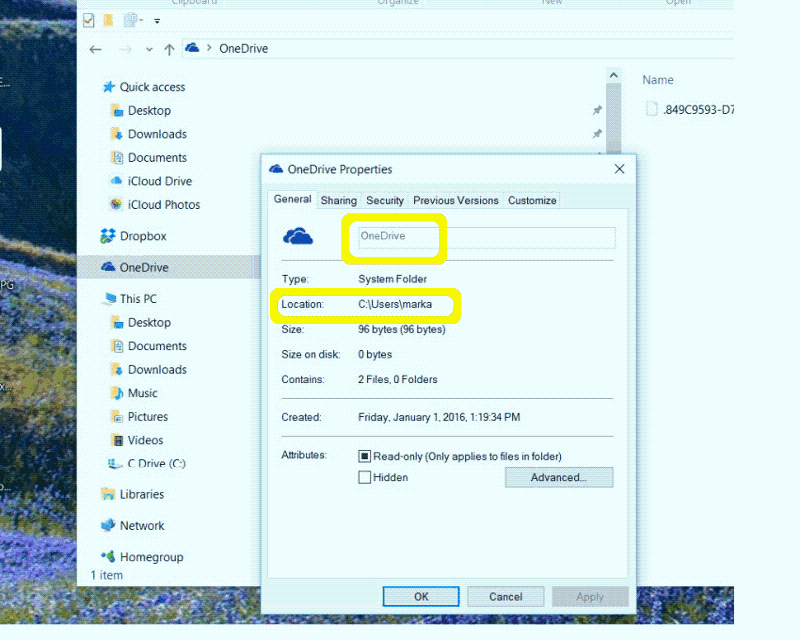This screenshot has height=640, width=800.
Task: Open iCloud Photos from sidebar
Action: pos(163,204)
